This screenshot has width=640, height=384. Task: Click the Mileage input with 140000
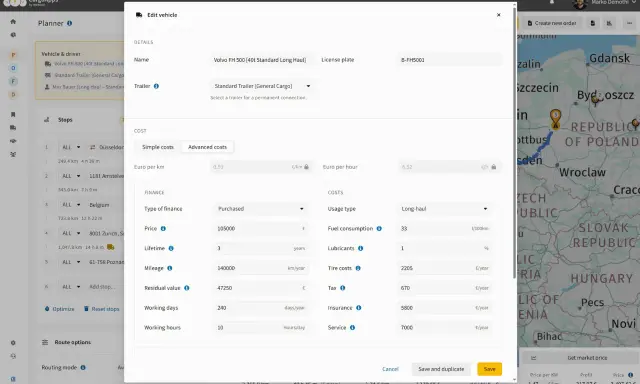pos(260,268)
